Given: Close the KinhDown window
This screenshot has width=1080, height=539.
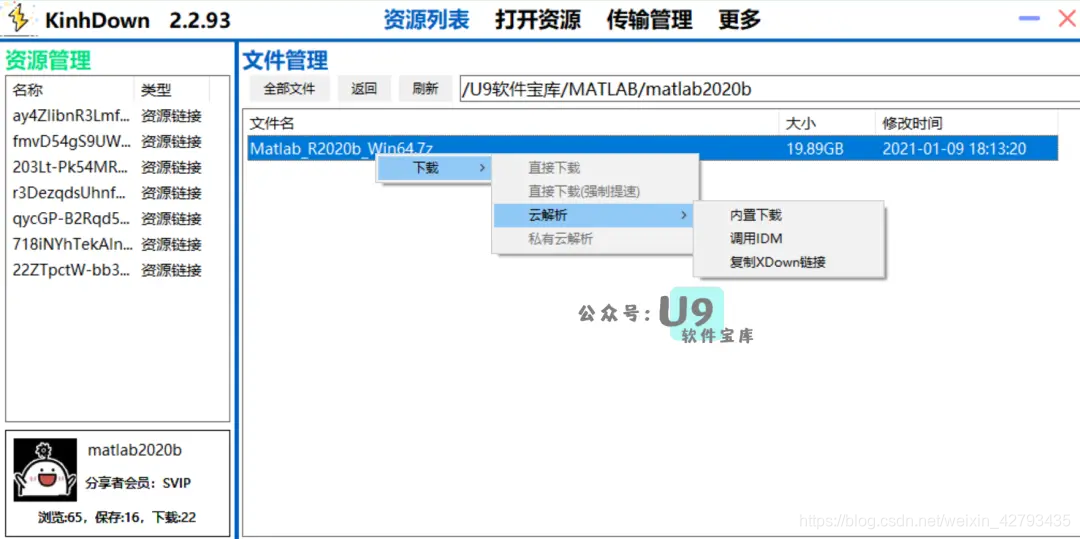Looking at the screenshot, I should coord(1067,19).
